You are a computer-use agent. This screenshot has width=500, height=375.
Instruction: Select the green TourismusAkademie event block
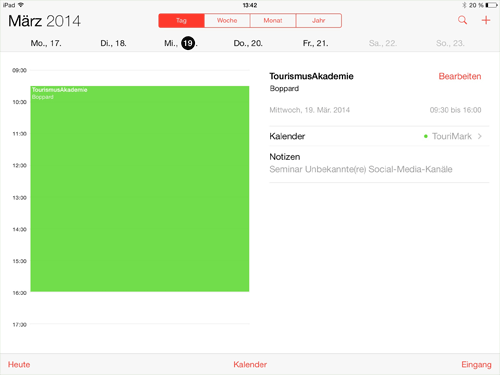click(x=140, y=189)
